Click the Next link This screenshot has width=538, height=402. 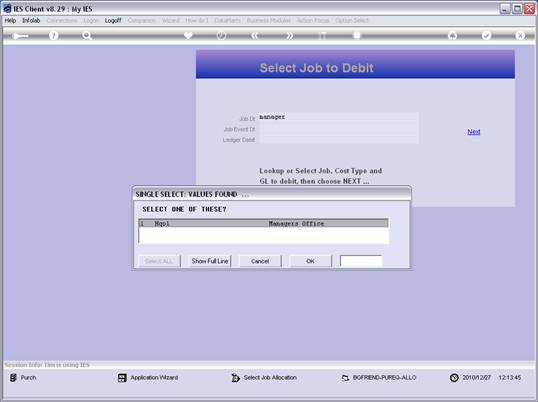point(473,132)
